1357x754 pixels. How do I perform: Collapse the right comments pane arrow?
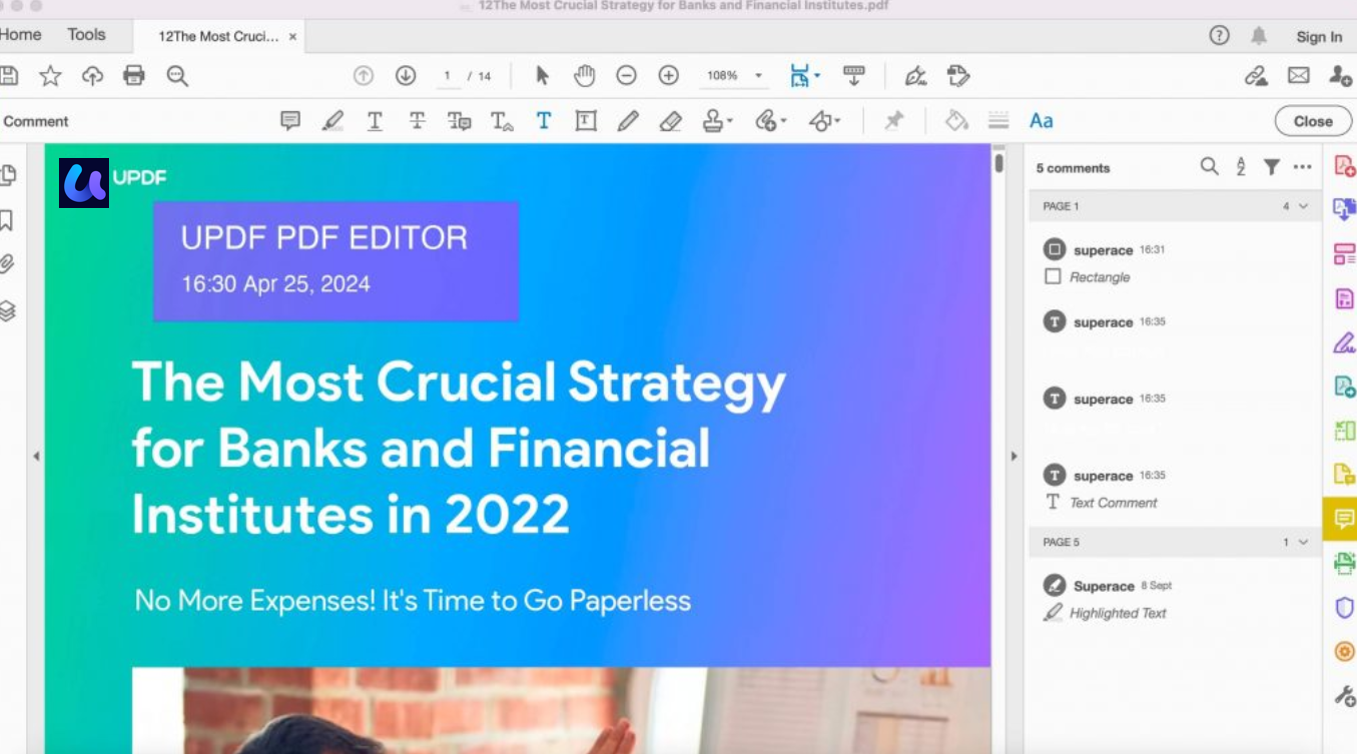[x=1013, y=456]
